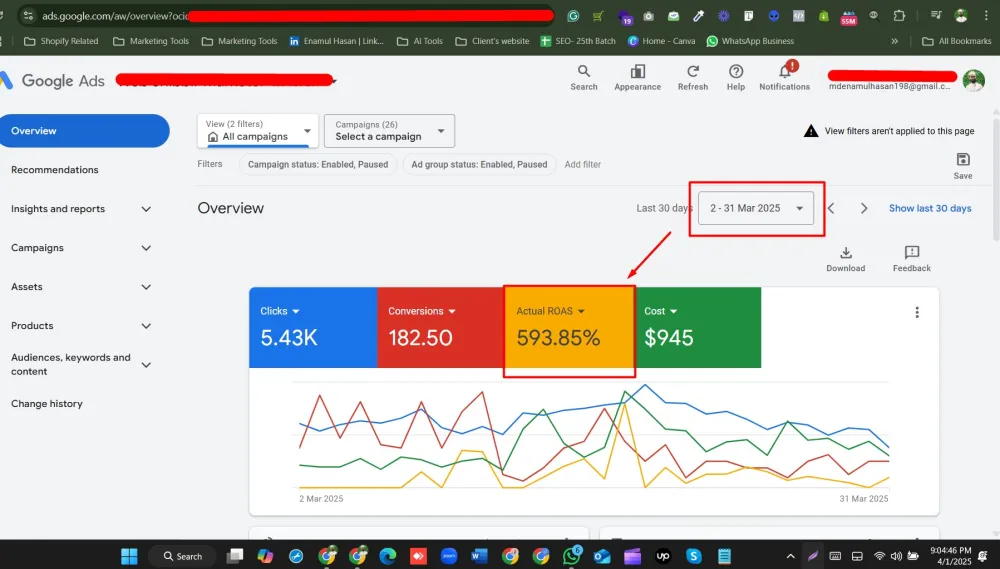Click the site info icon in address bar

click(x=28, y=16)
